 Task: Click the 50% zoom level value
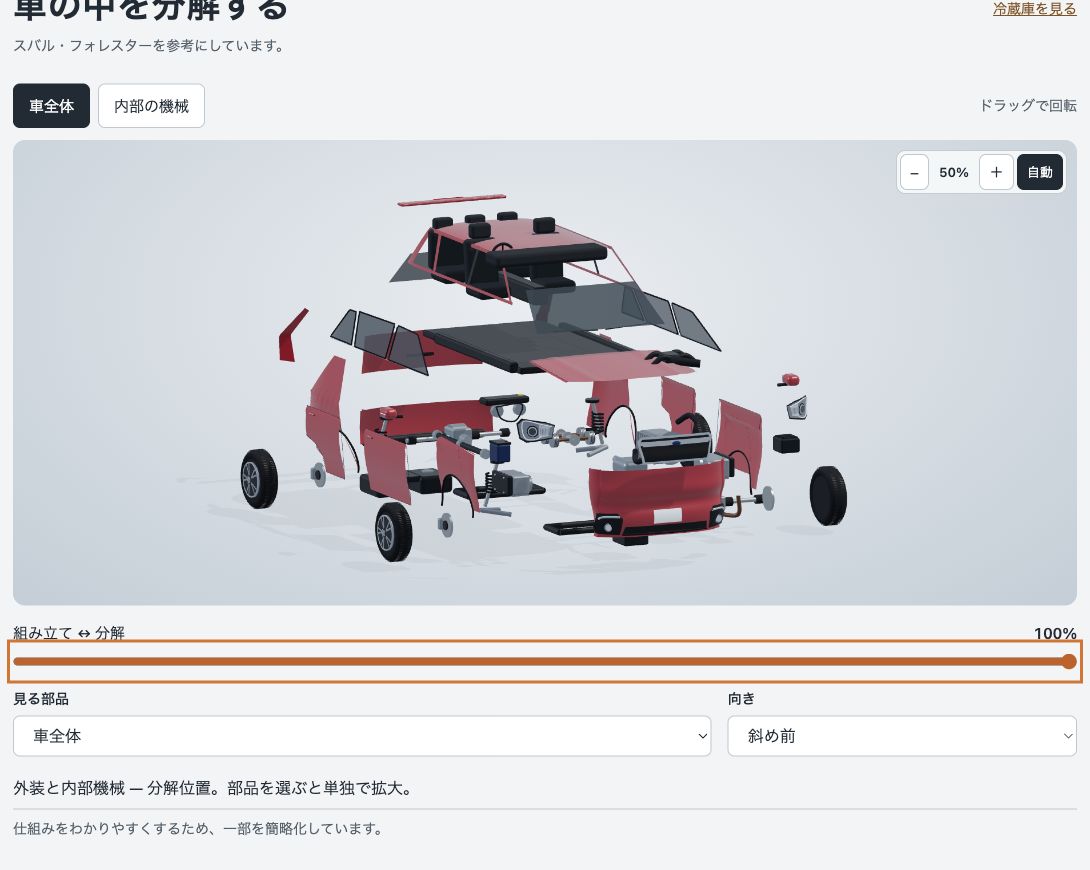tap(954, 172)
